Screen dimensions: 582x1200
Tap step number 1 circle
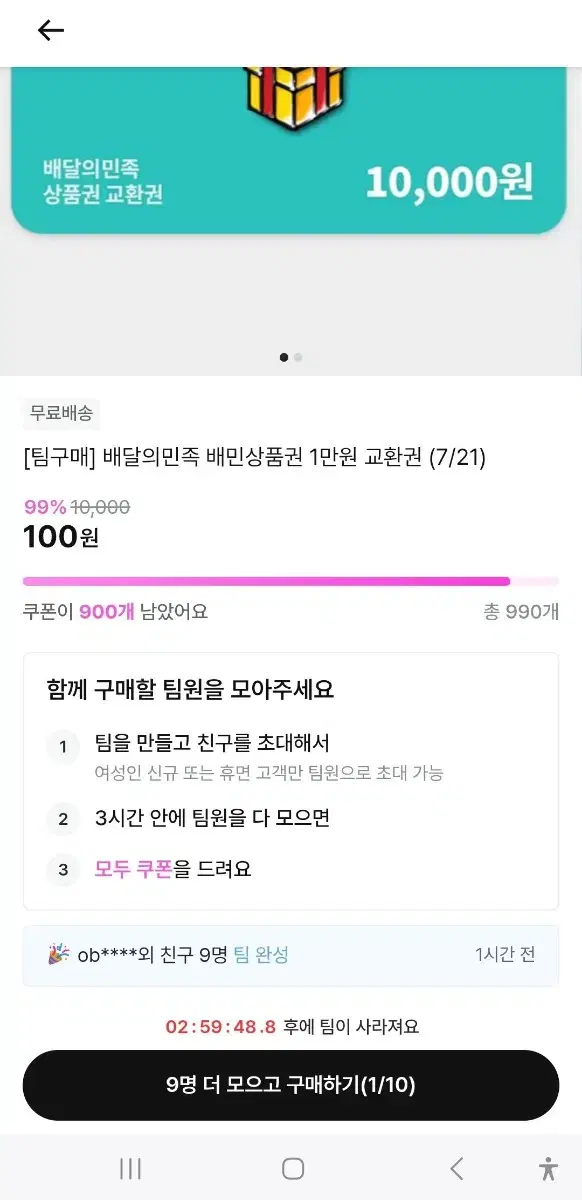(63, 746)
